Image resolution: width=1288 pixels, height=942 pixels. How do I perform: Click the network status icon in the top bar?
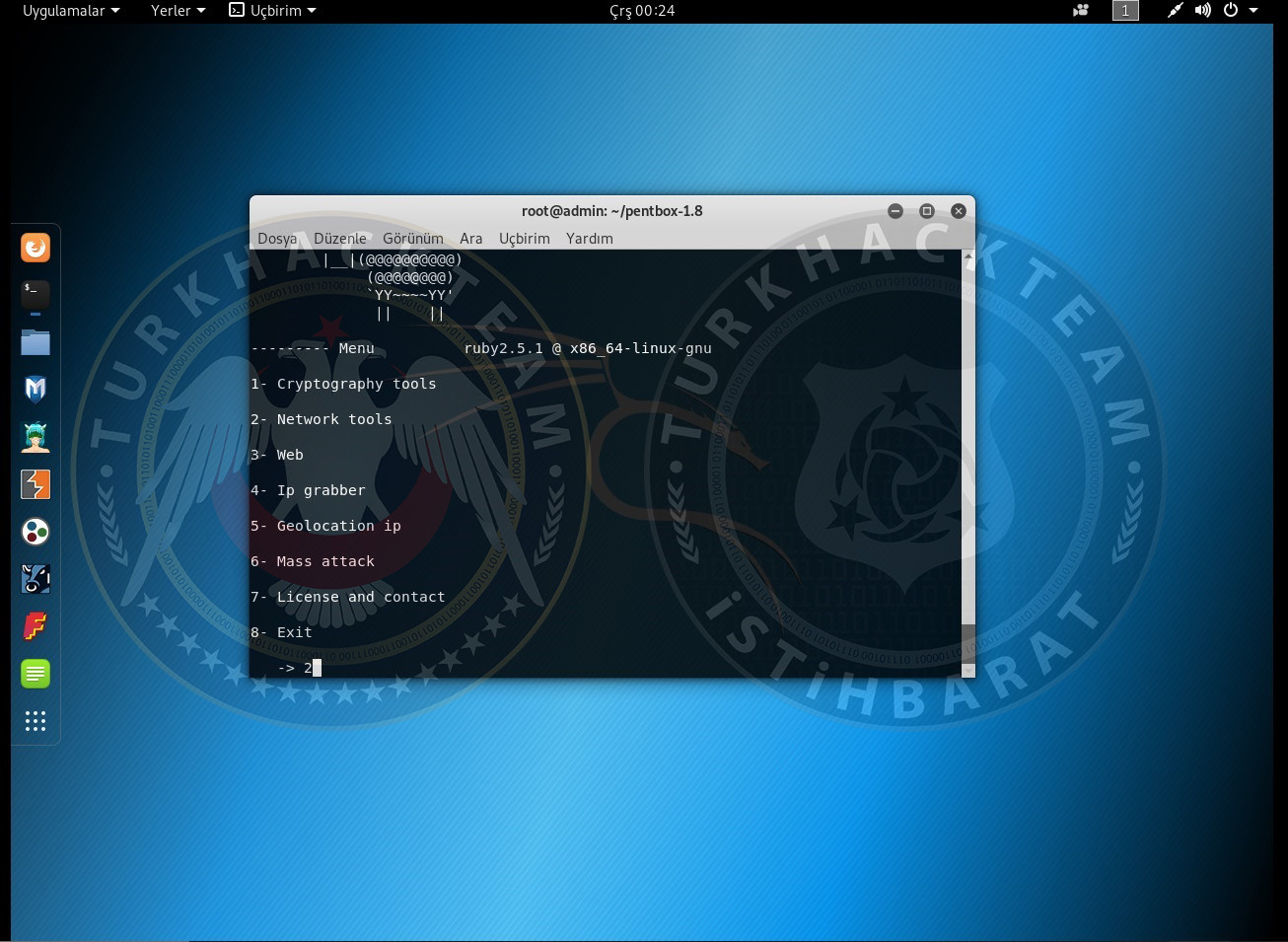[x=1175, y=11]
